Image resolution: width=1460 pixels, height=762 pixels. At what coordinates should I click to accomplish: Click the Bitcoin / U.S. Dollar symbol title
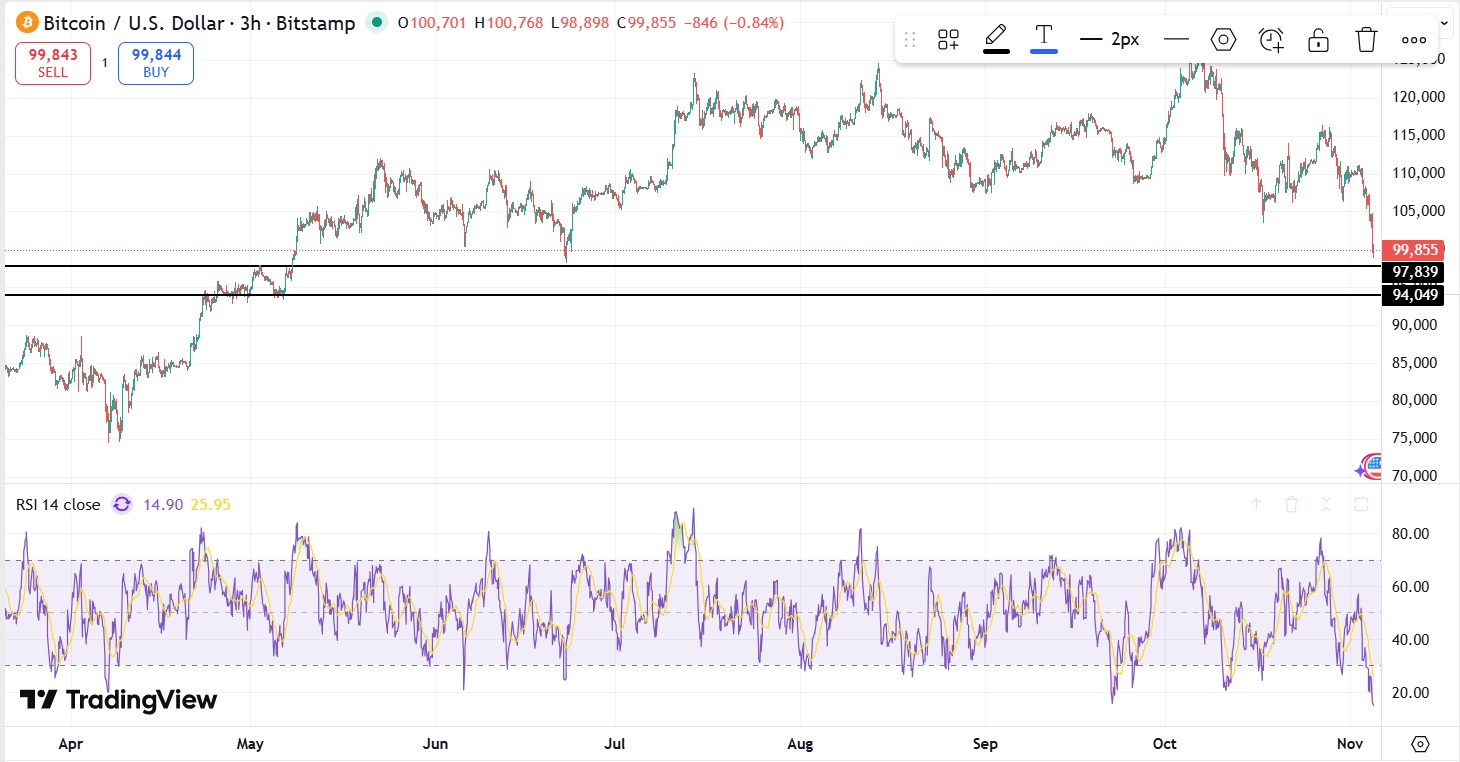coord(198,22)
